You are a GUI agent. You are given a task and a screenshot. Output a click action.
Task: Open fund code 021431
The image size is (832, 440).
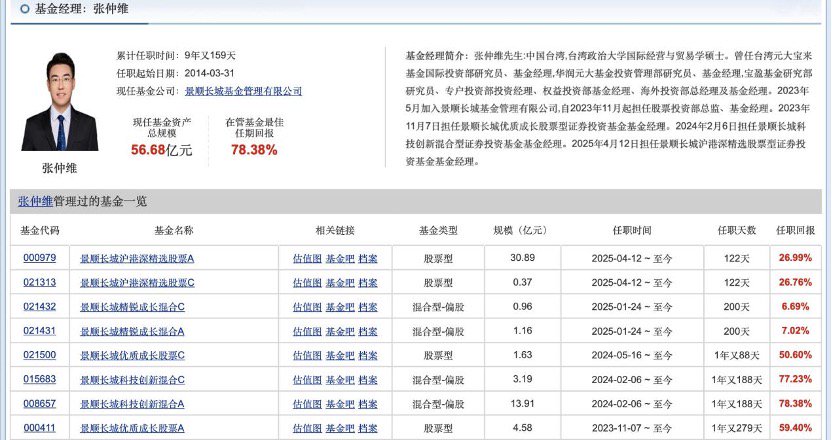coord(39,331)
